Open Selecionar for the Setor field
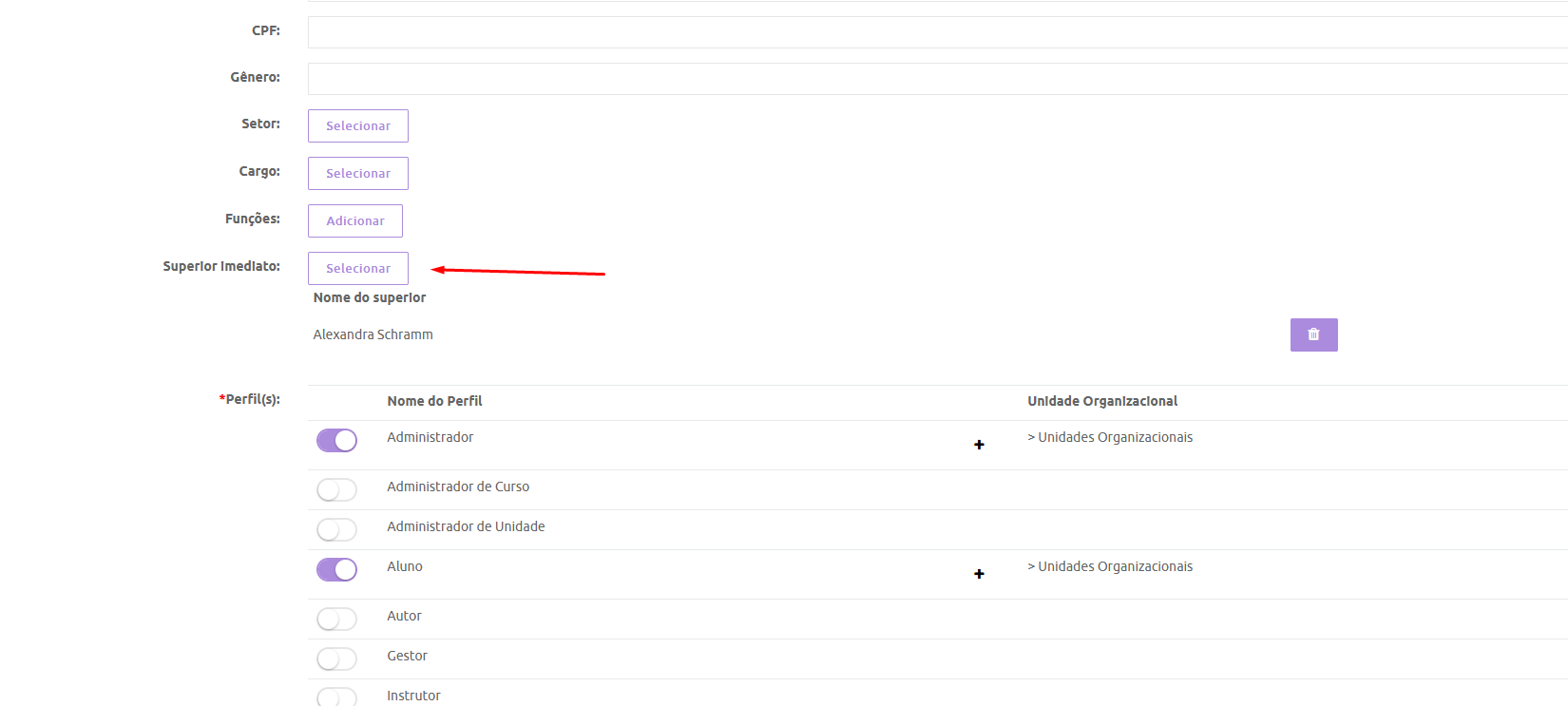The width and height of the screenshot is (1568, 706). [357, 126]
